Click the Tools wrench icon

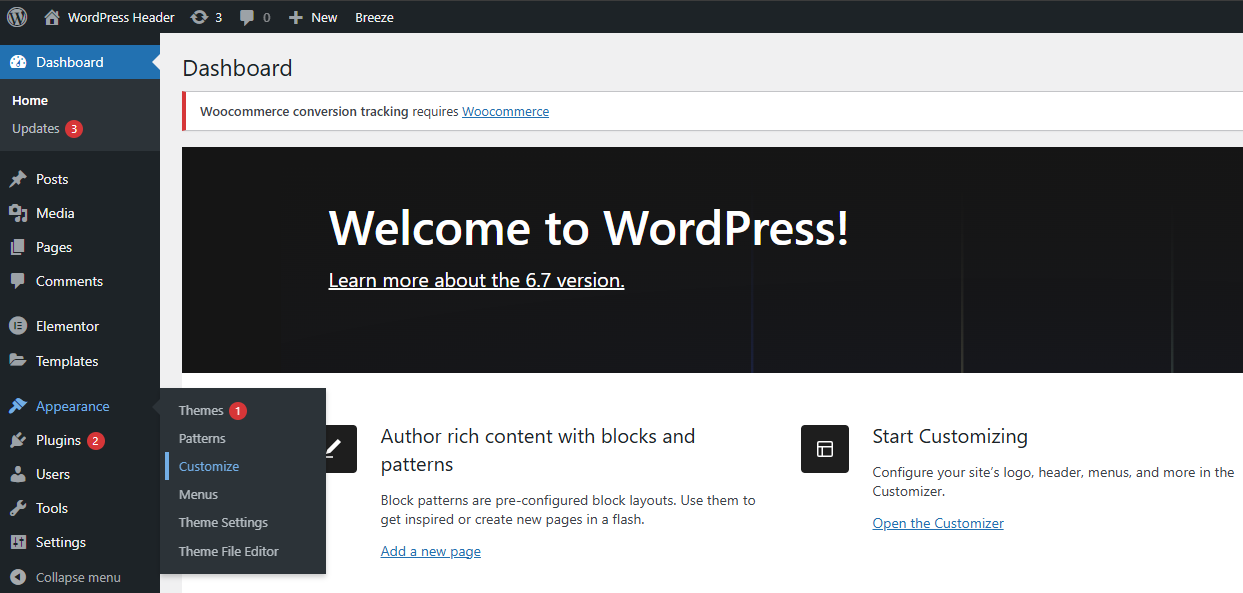pyautogui.click(x=18, y=508)
